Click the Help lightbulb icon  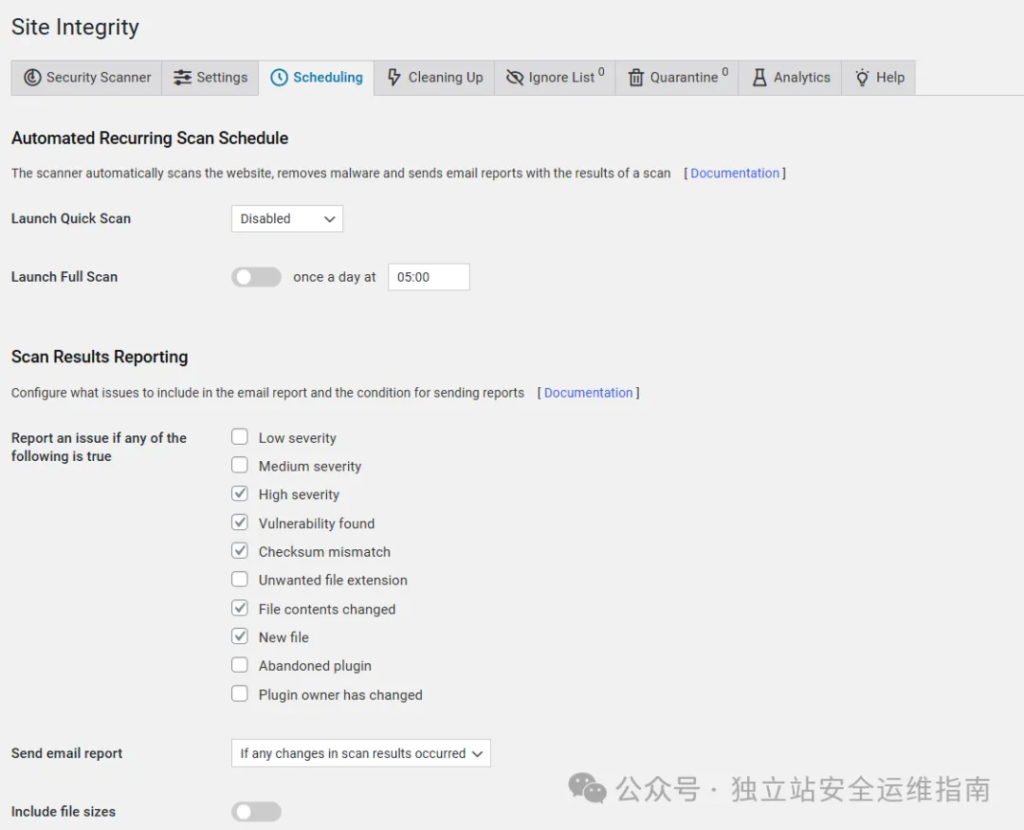(x=862, y=78)
